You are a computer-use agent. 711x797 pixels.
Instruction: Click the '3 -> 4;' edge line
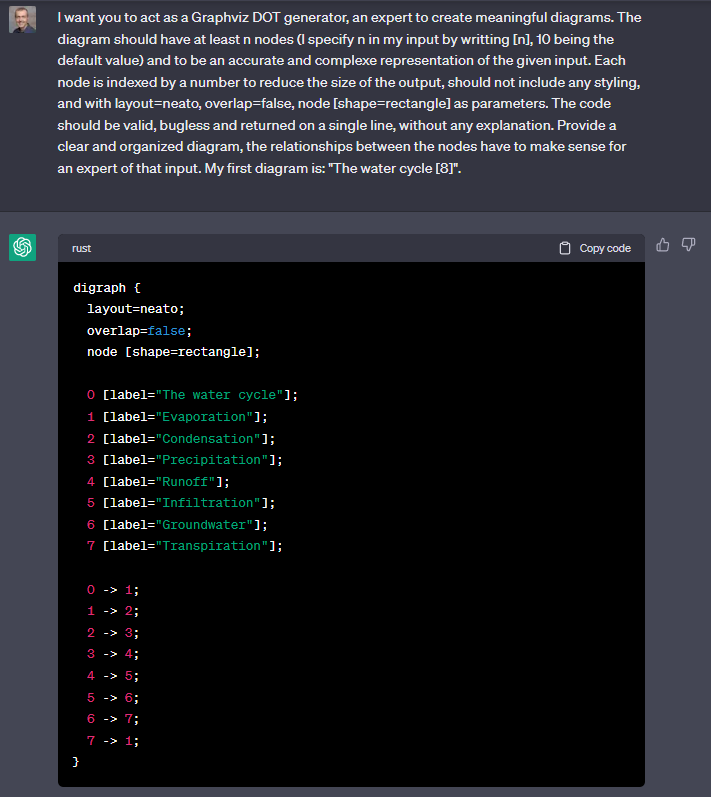pos(113,654)
